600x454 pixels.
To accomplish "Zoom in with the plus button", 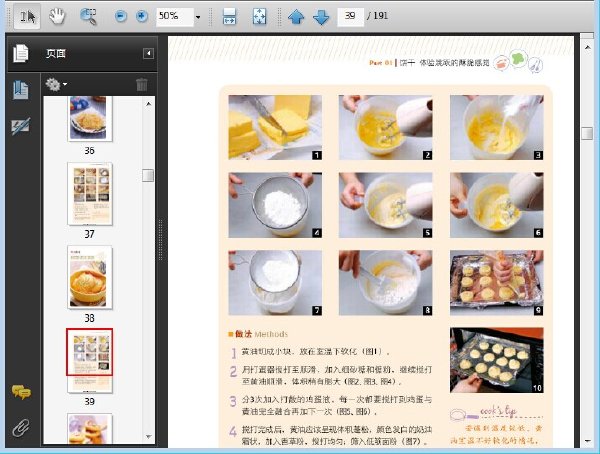I will click(142, 16).
